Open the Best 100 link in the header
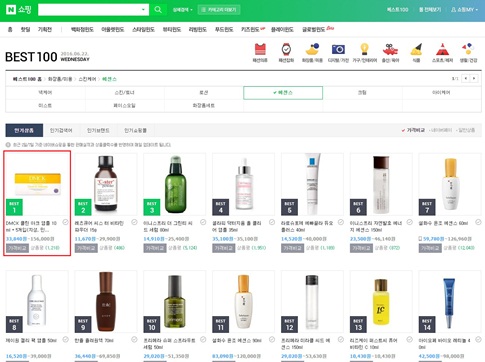The height and width of the screenshot is (362, 485). tap(397, 10)
